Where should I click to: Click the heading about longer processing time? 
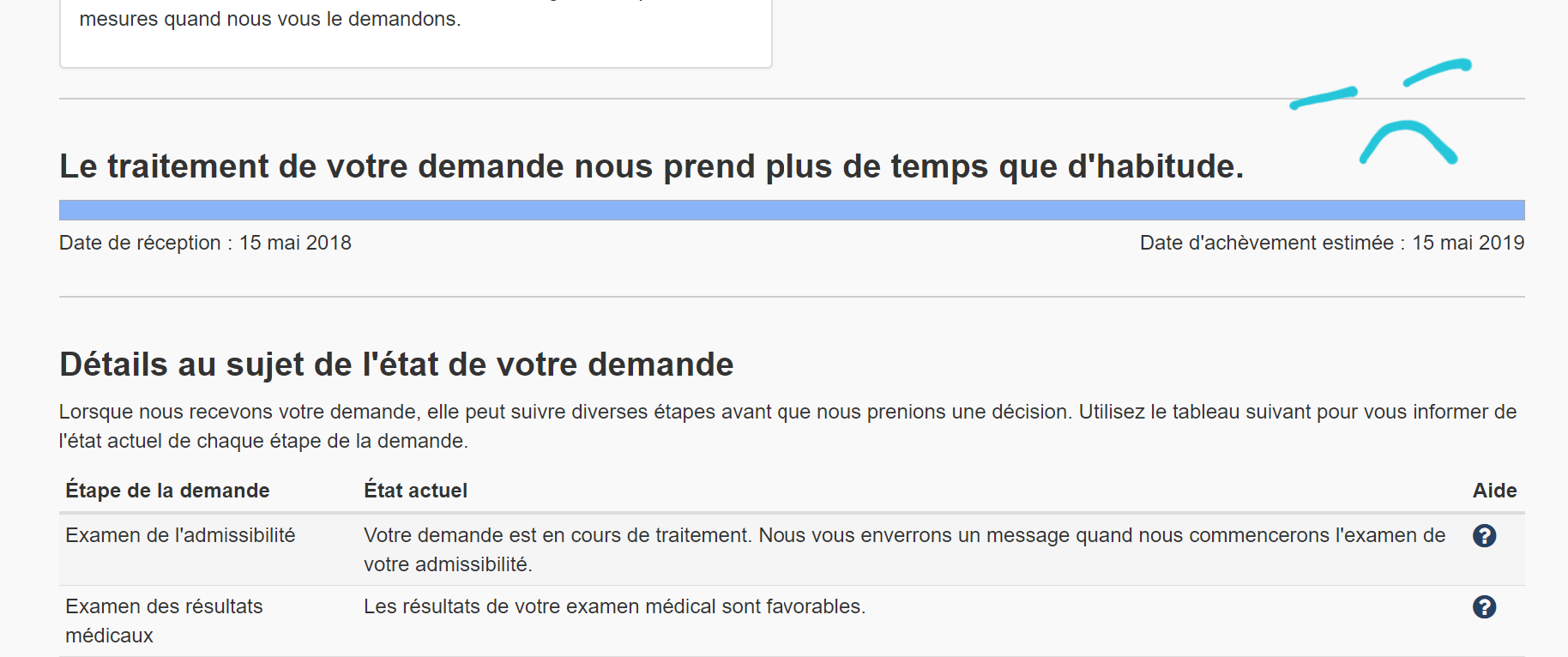pos(651,166)
